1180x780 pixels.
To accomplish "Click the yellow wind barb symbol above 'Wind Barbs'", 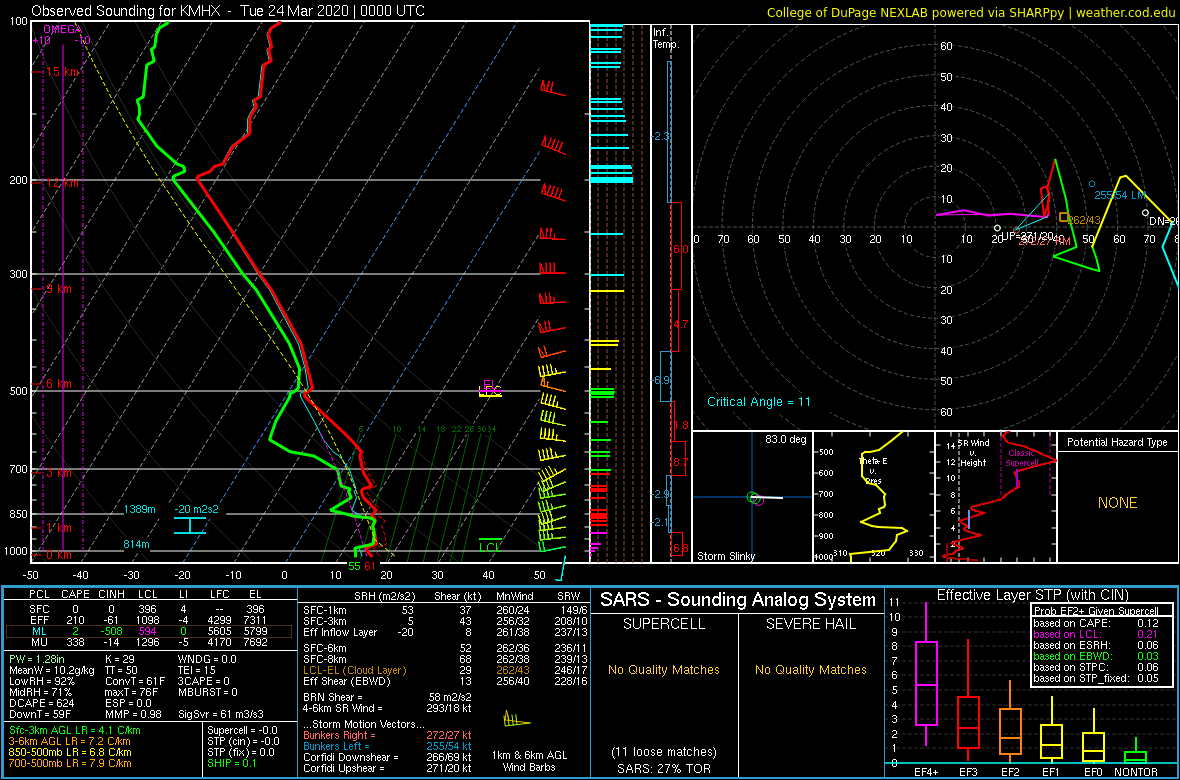I will coord(517,719).
